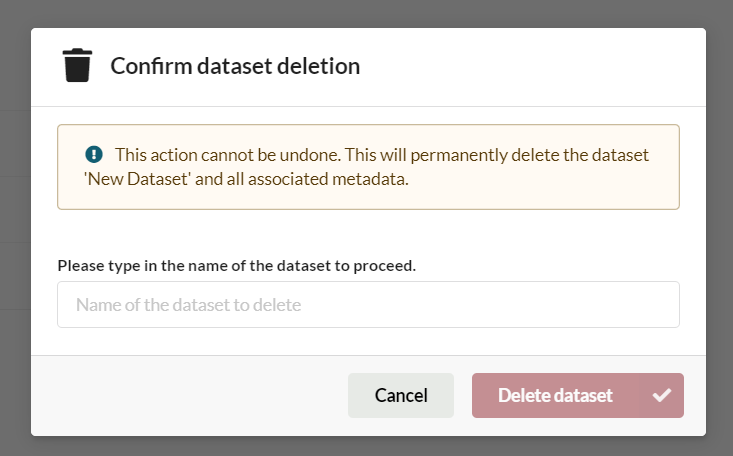Click the placeholder 'Name of the dataset to delete'
The image size is (733, 456).
[x=188, y=304]
